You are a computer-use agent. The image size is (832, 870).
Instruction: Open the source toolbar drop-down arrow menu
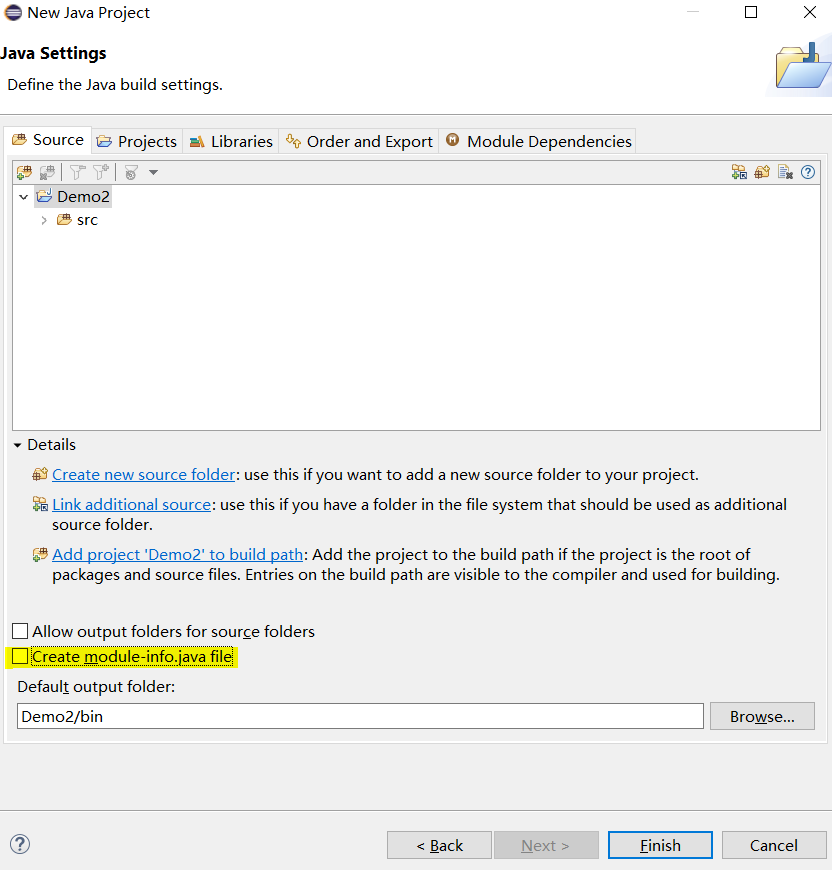pyautogui.click(x=154, y=173)
